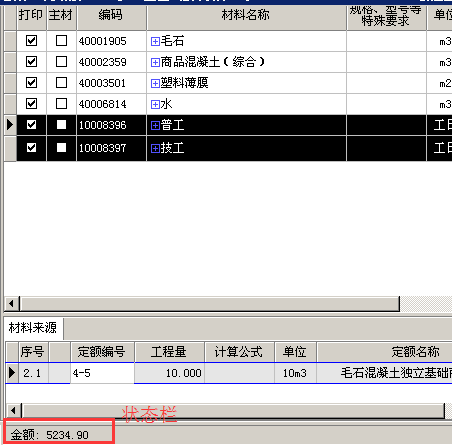452x445 pixels.
Task: Click the 材料名称 column header
Action: 246,16
